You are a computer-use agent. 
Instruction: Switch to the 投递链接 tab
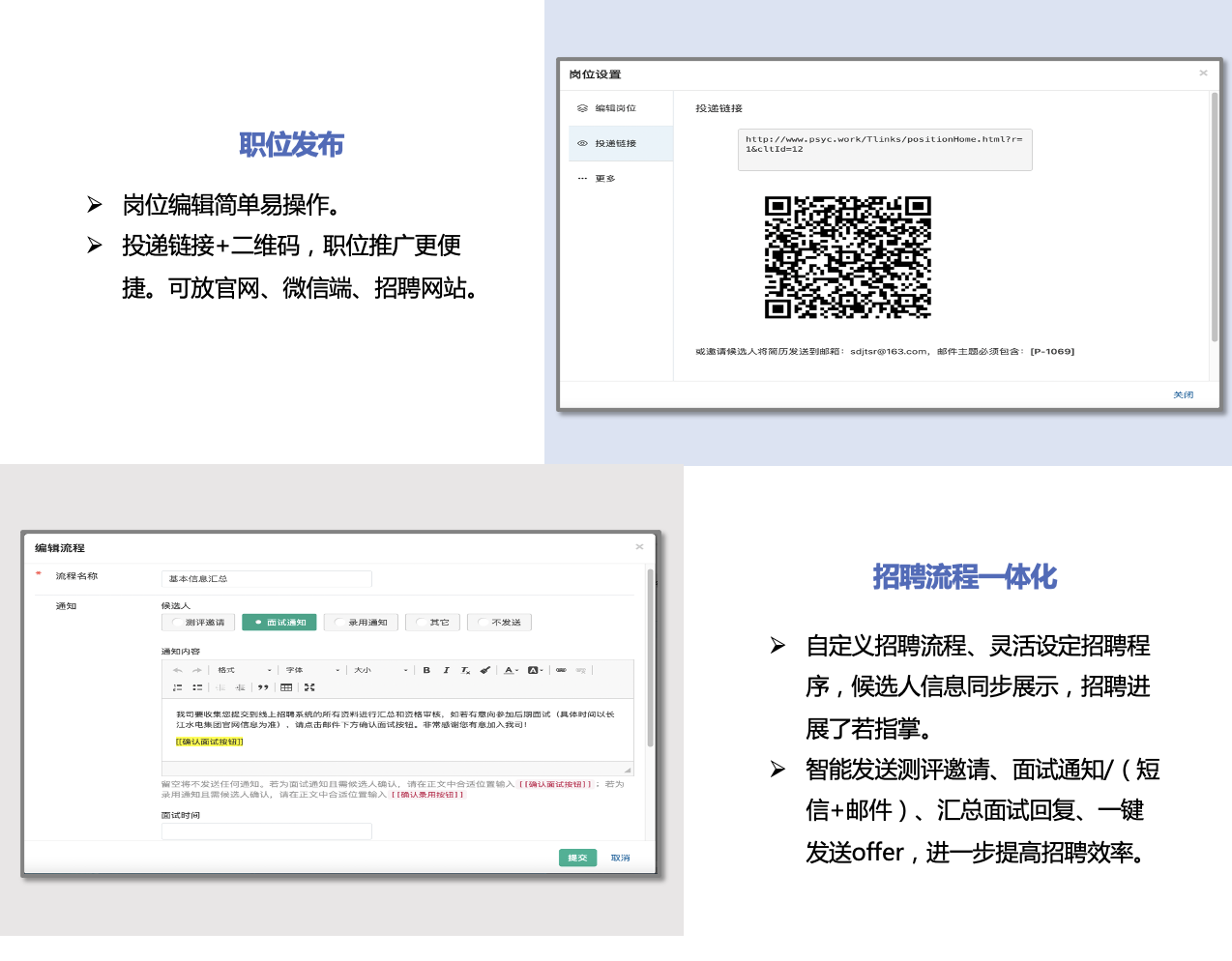click(x=621, y=143)
